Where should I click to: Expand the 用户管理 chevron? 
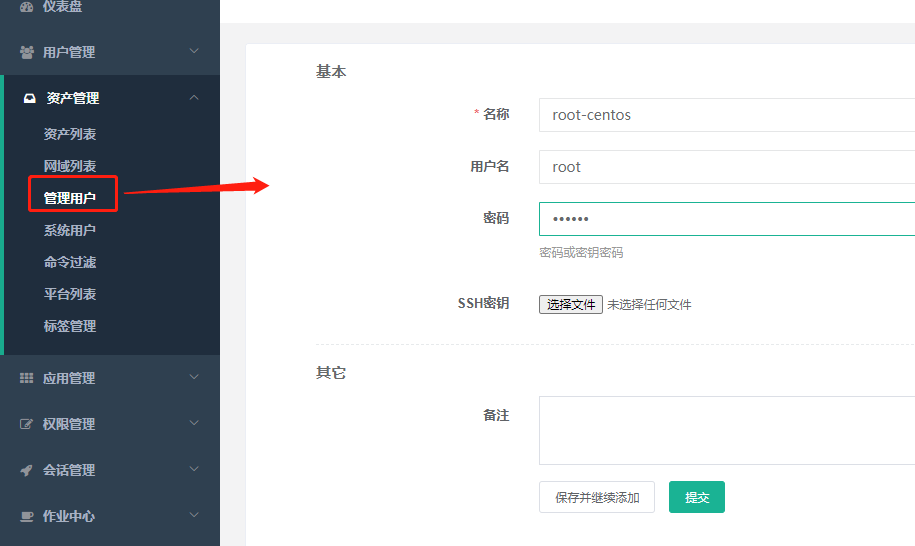coord(194,51)
